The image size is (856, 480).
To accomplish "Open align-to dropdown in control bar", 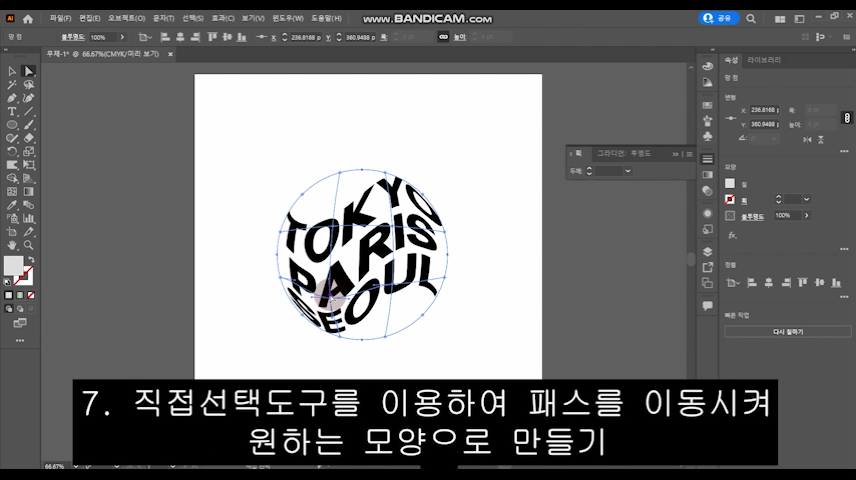I will click(144, 37).
